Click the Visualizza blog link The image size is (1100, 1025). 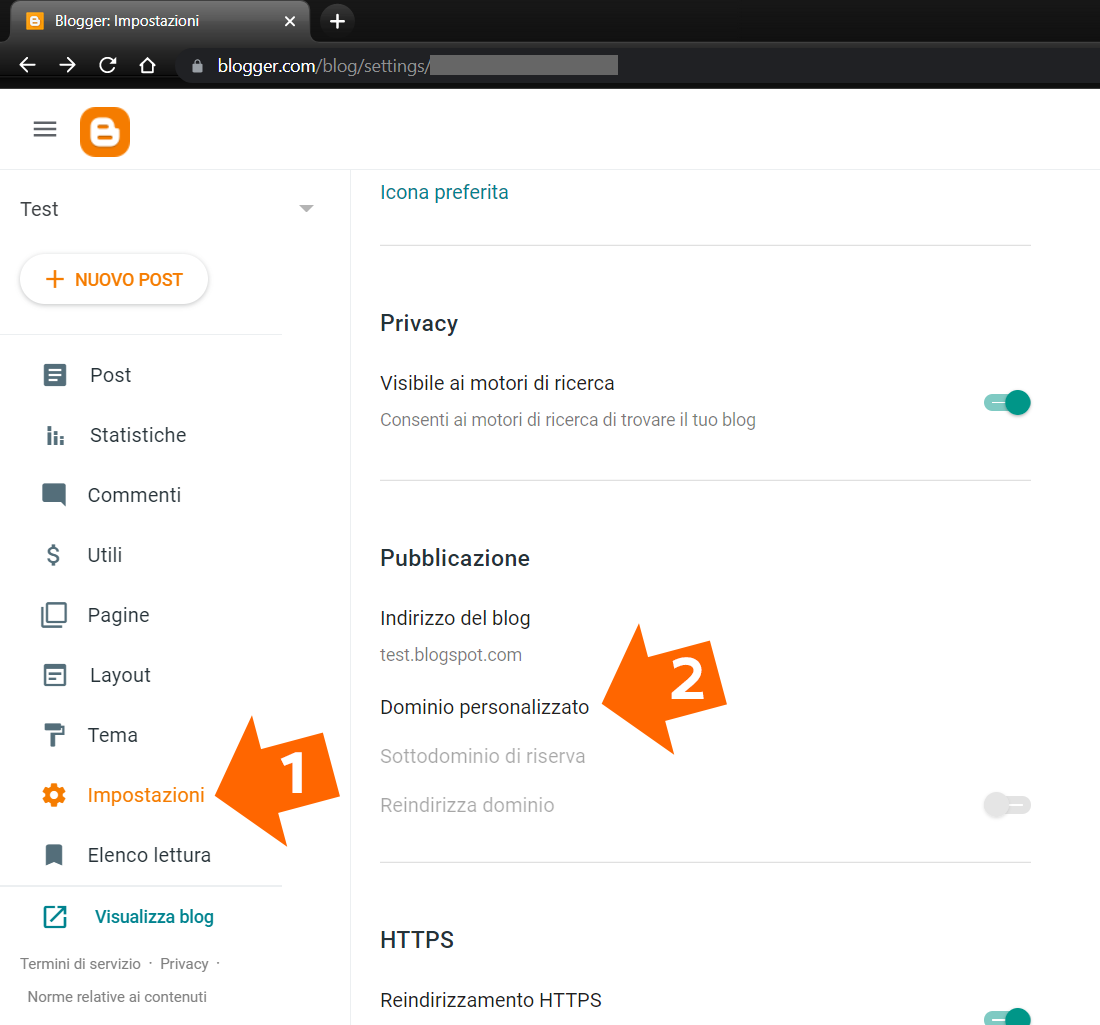pos(154,917)
